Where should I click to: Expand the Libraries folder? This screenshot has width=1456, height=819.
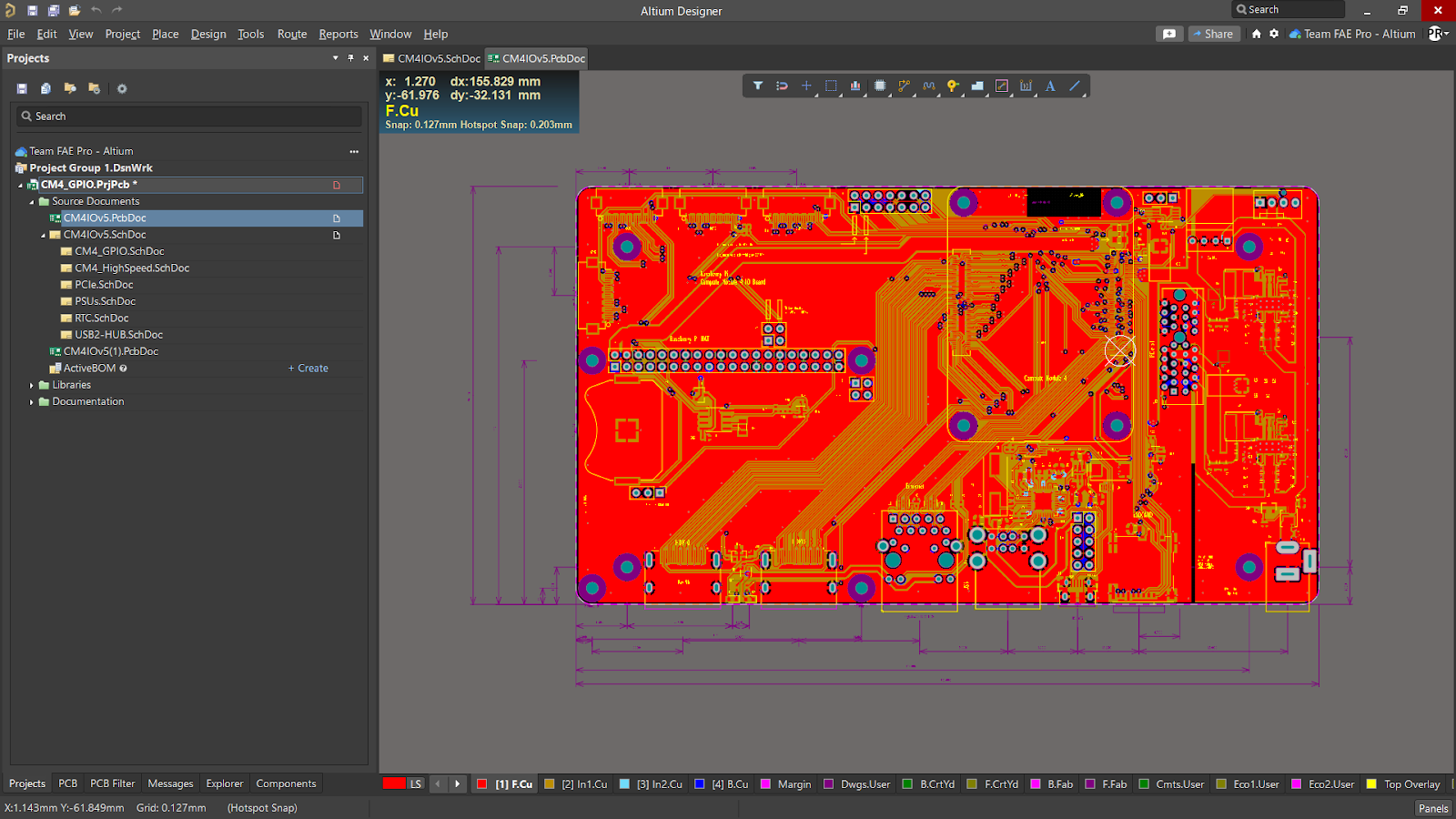point(32,385)
